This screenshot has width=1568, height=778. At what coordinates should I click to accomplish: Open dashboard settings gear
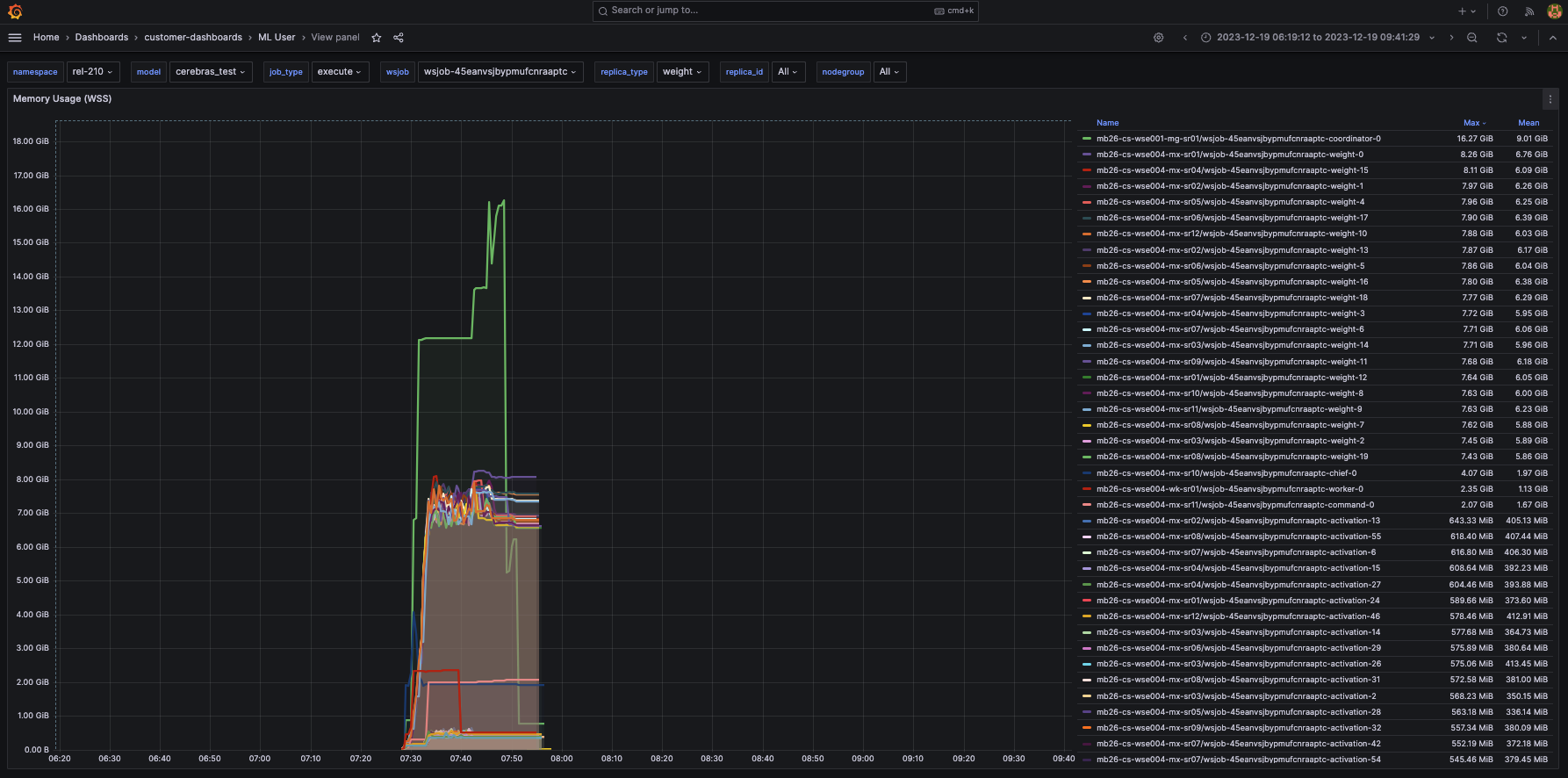pos(1159,38)
